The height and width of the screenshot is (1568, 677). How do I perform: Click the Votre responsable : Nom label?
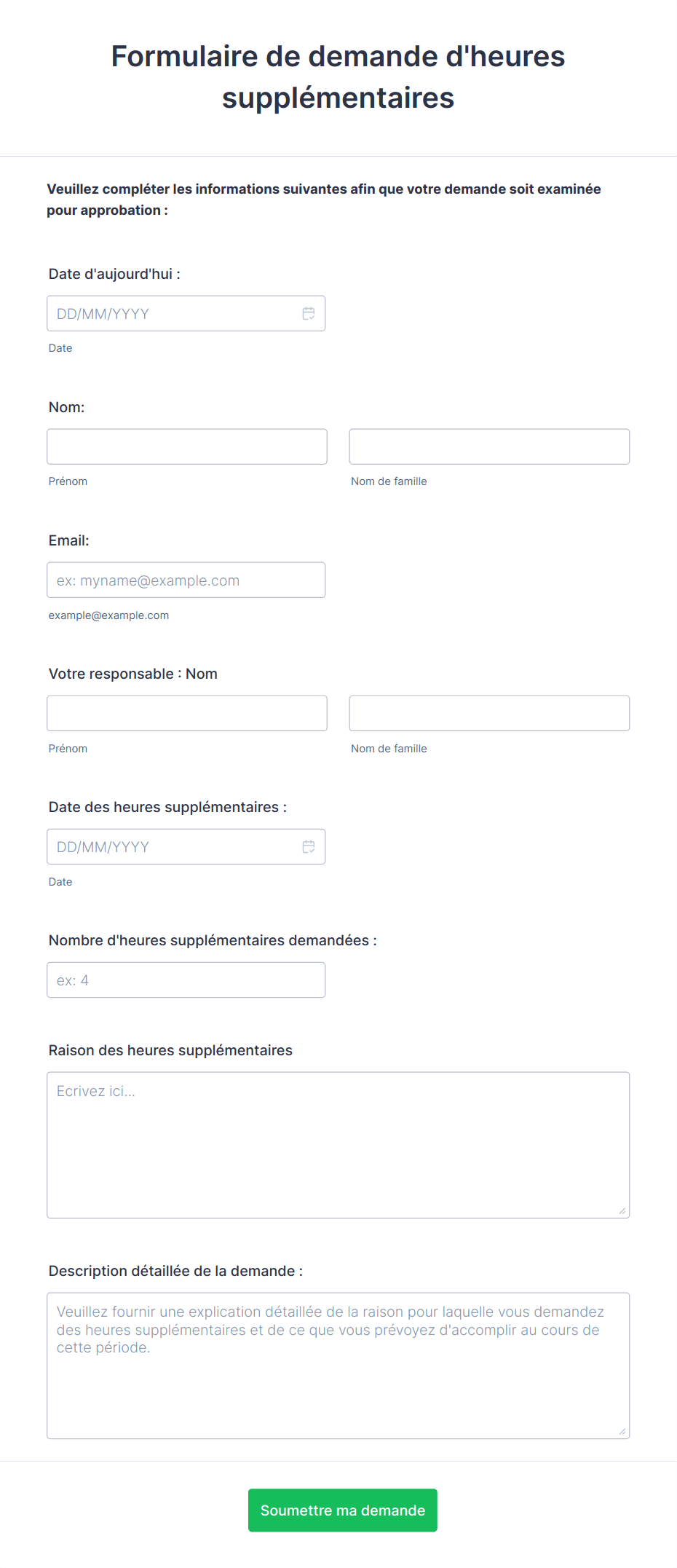[x=133, y=674]
